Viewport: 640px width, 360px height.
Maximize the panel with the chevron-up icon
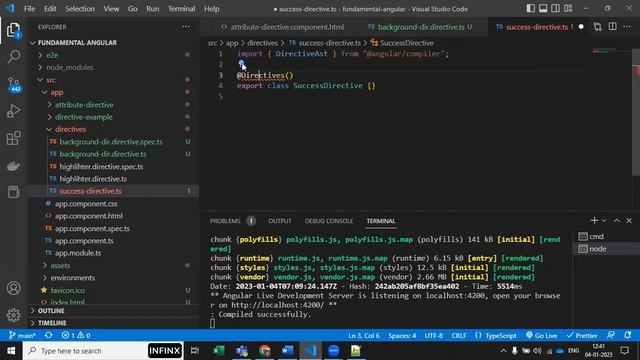point(617,220)
